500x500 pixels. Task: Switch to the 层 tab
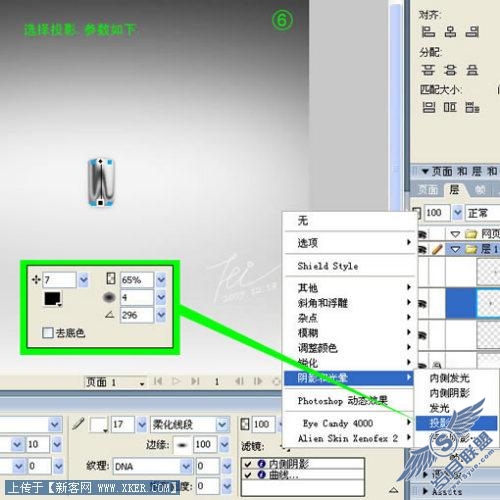tap(454, 190)
